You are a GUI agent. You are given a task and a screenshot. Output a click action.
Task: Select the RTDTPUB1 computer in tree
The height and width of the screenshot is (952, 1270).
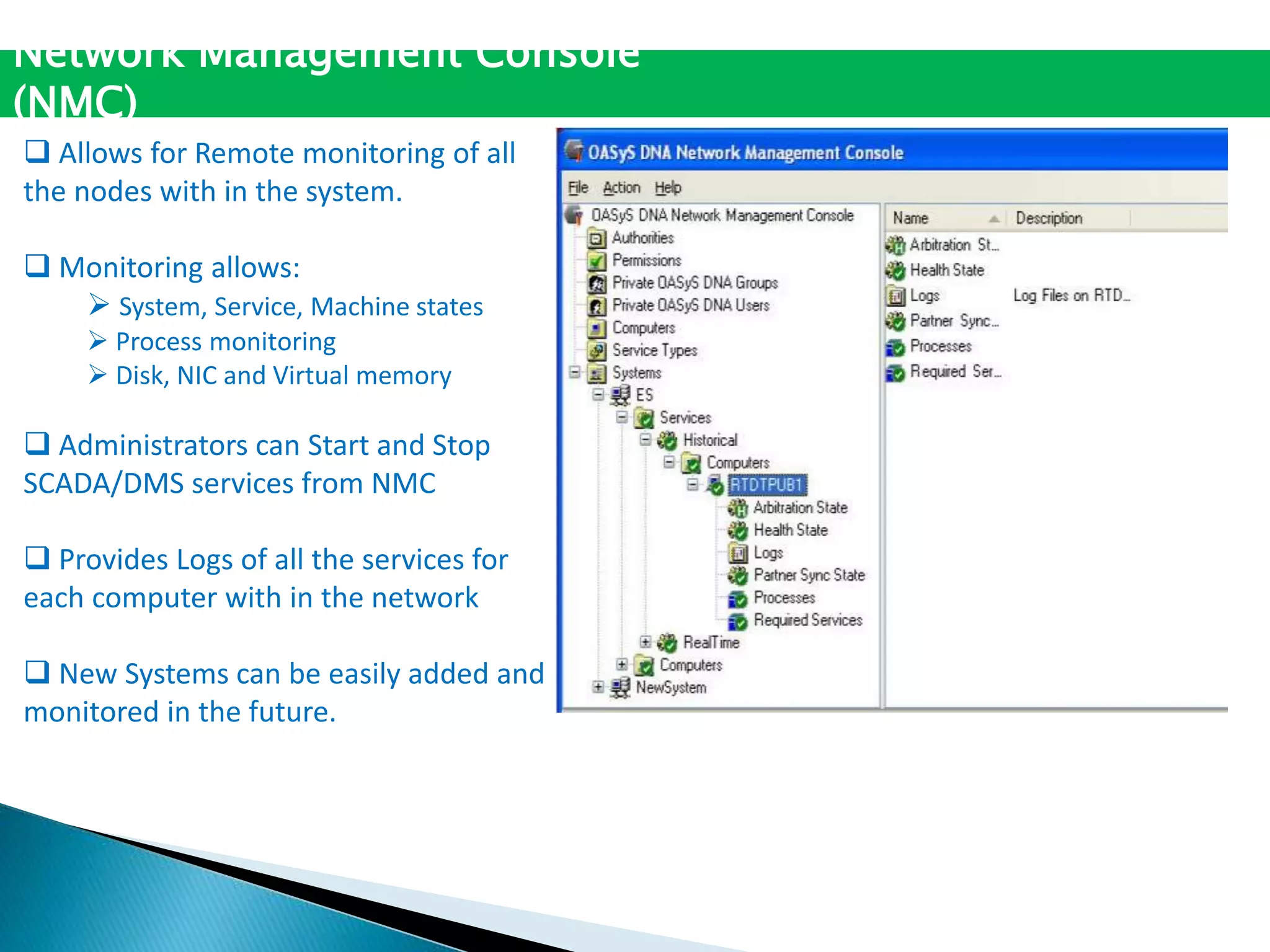pyautogui.click(x=766, y=485)
